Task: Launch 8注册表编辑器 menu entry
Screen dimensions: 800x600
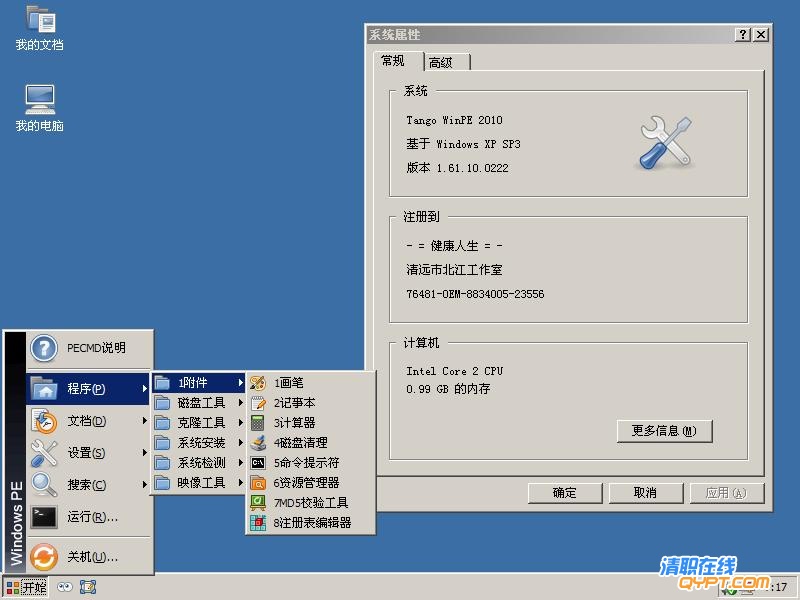Action: click(x=311, y=522)
